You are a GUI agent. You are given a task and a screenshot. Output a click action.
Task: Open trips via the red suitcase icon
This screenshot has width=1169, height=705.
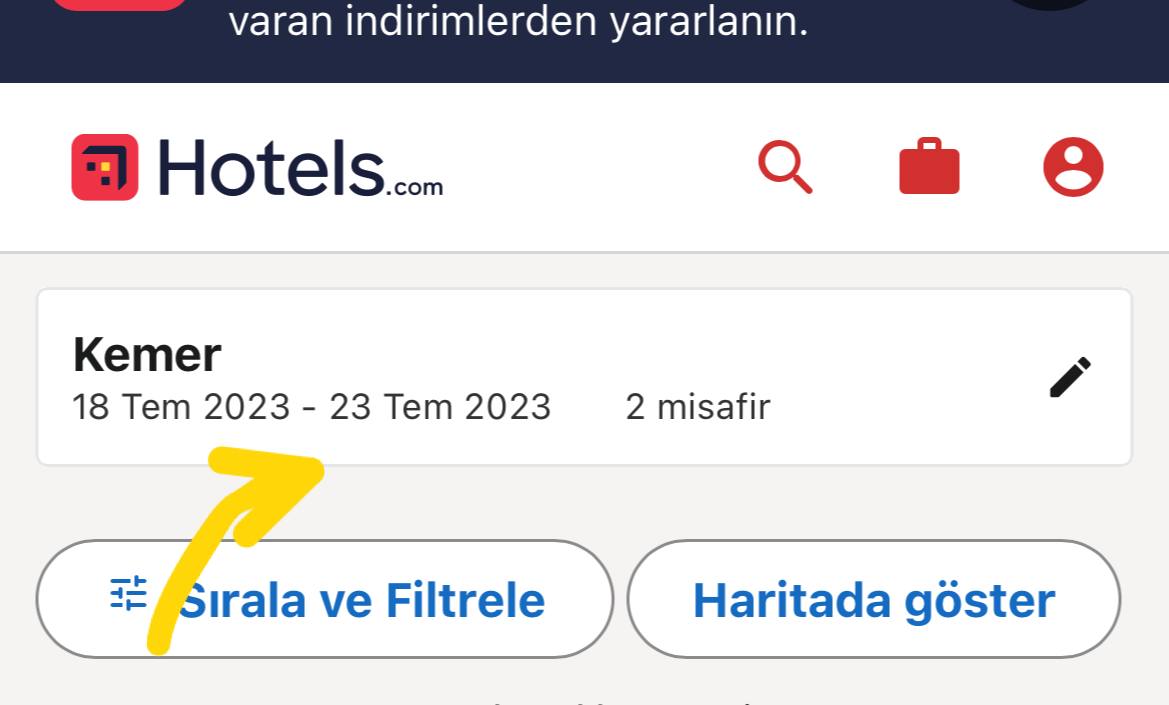pos(929,166)
